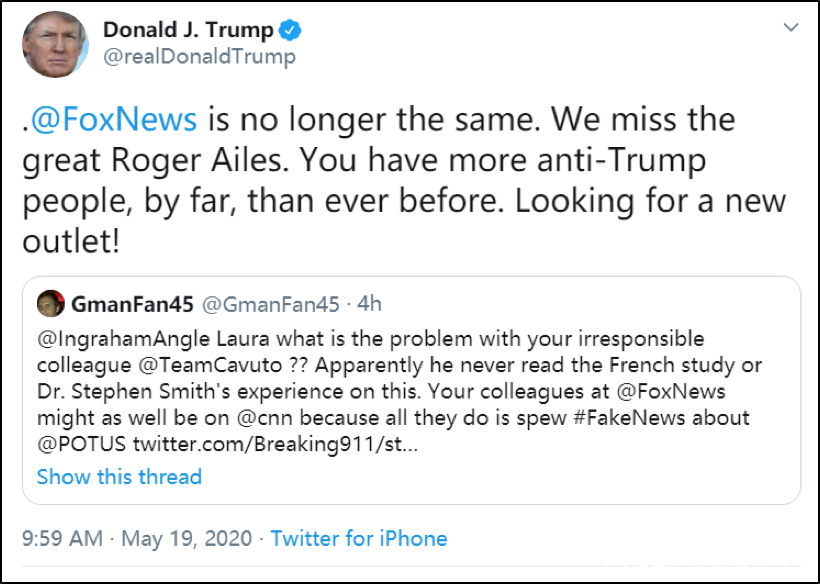
Task: Open the twitter.com/Breaking911 link
Action: coord(276,442)
